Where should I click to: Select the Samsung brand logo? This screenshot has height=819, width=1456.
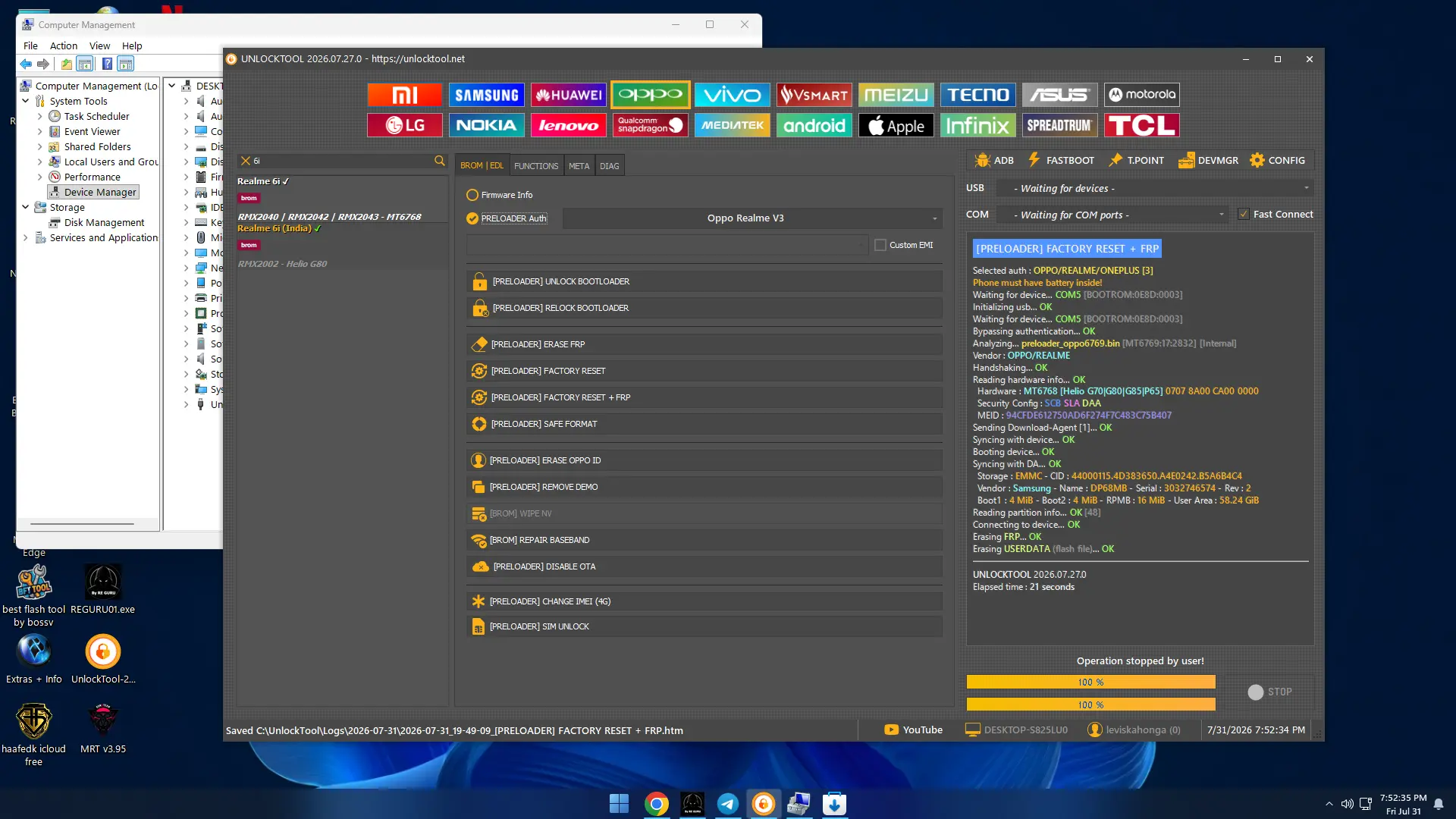(487, 95)
